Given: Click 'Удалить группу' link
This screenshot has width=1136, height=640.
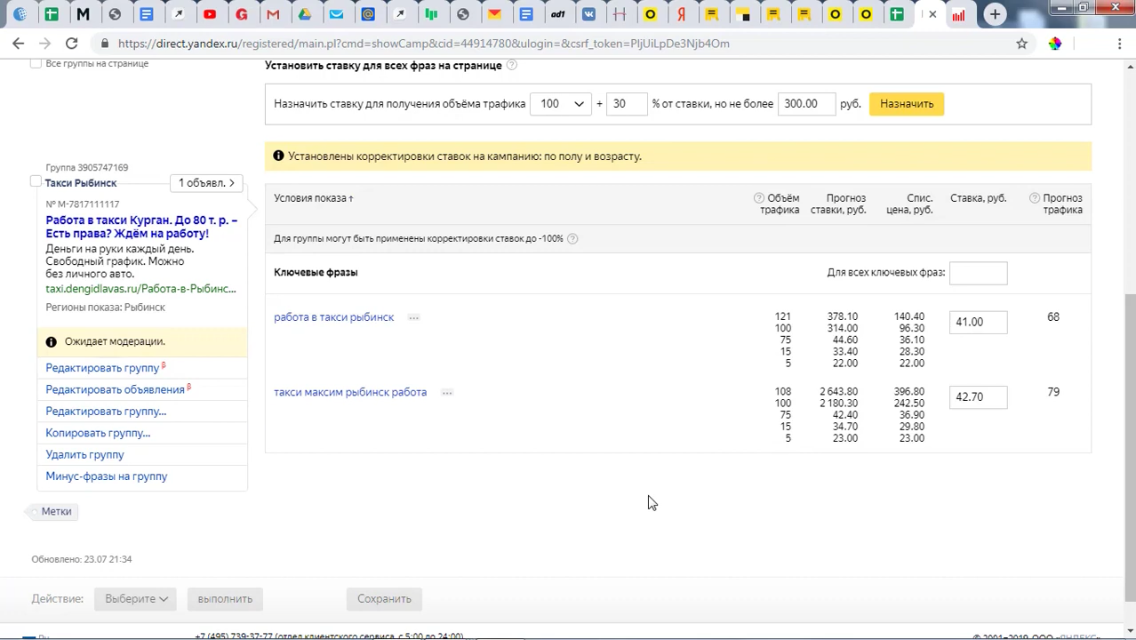Looking at the screenshot, I should [85, 454].
